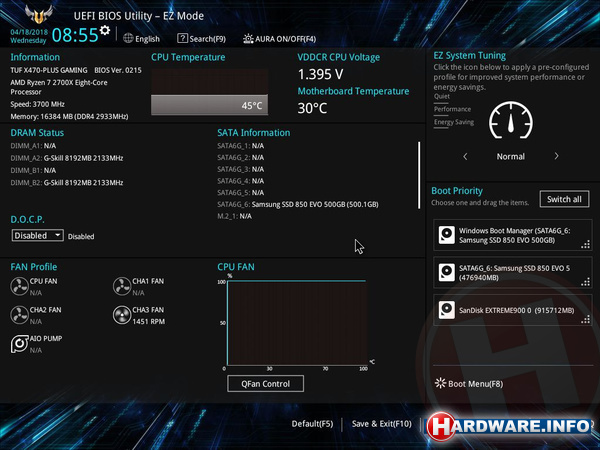Image resolution: width=600 pixels, height=450 pixels.
Task: Click the 1.395 V voltage value
Action: (x=320, y=74)
